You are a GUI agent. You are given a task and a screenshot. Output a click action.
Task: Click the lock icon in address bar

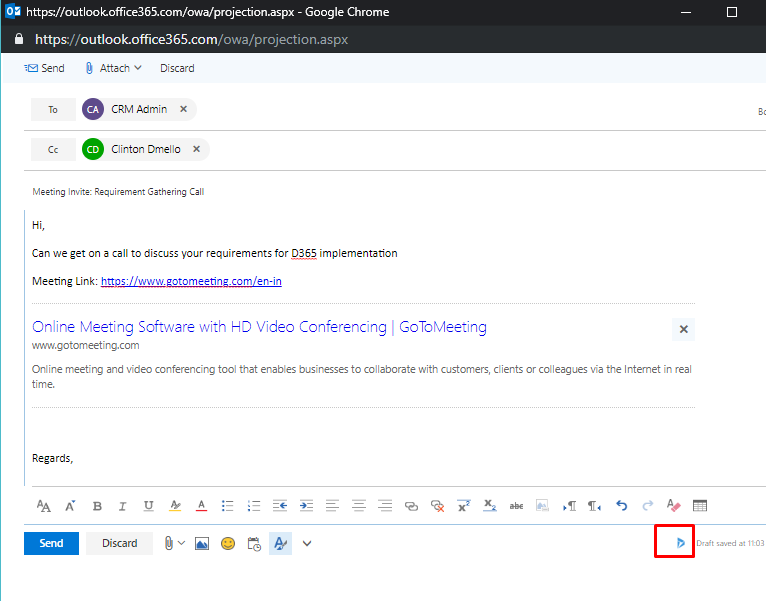[x=19, y=39]
